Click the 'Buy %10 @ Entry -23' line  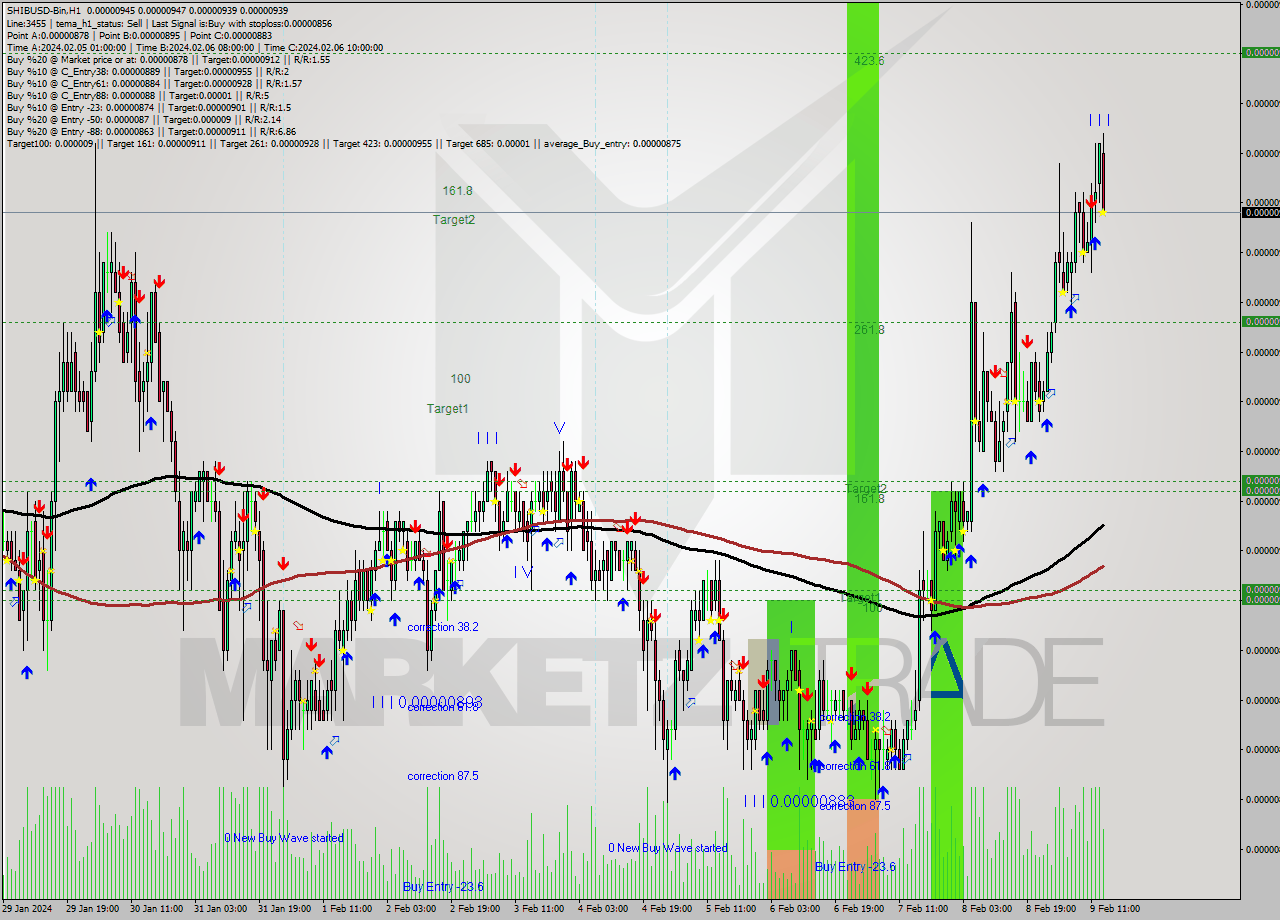[x=149, y=107]
